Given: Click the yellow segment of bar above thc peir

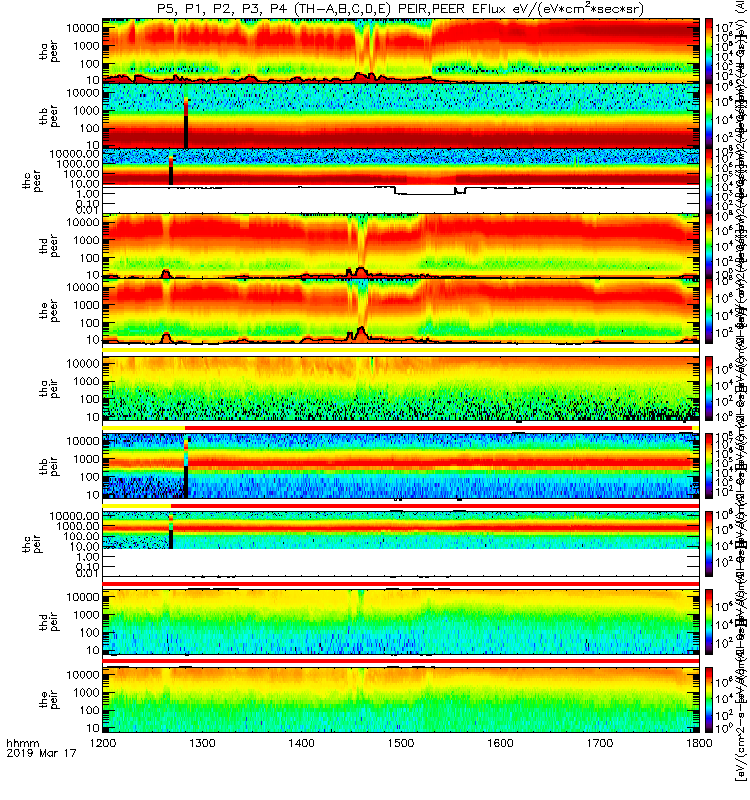Looking at the screenshot, I should 137,506.
